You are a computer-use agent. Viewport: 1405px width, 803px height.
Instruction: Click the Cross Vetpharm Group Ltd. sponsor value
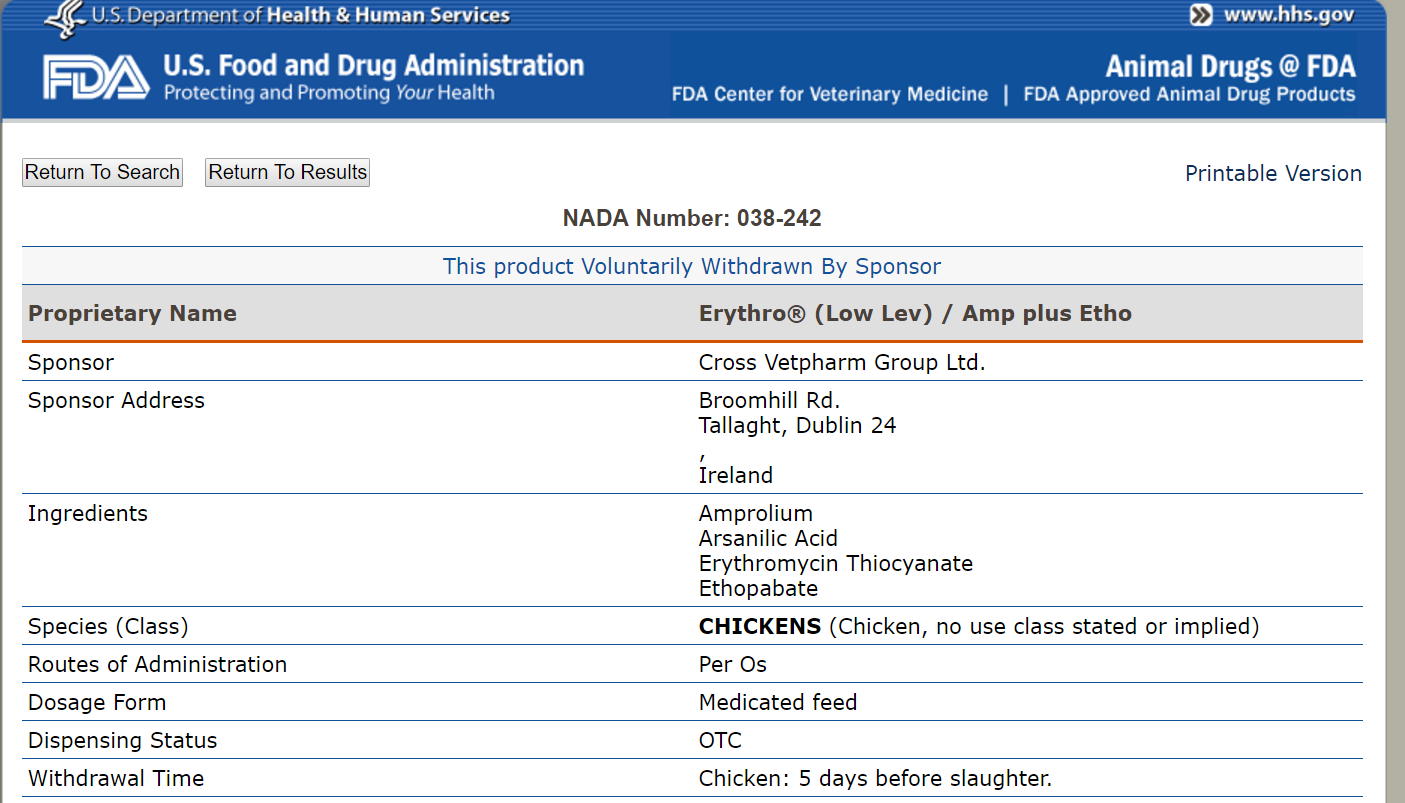(x=842, y=363)
